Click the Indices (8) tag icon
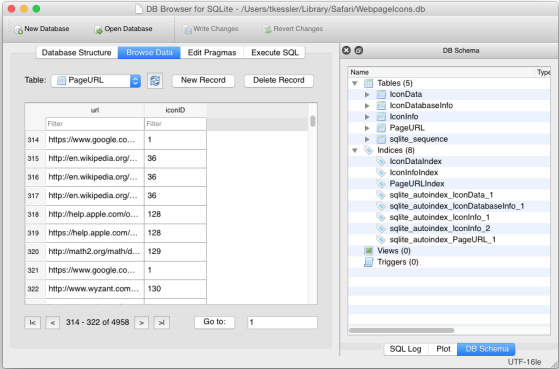Screen dimensions: 559x369 pos(368,150)
